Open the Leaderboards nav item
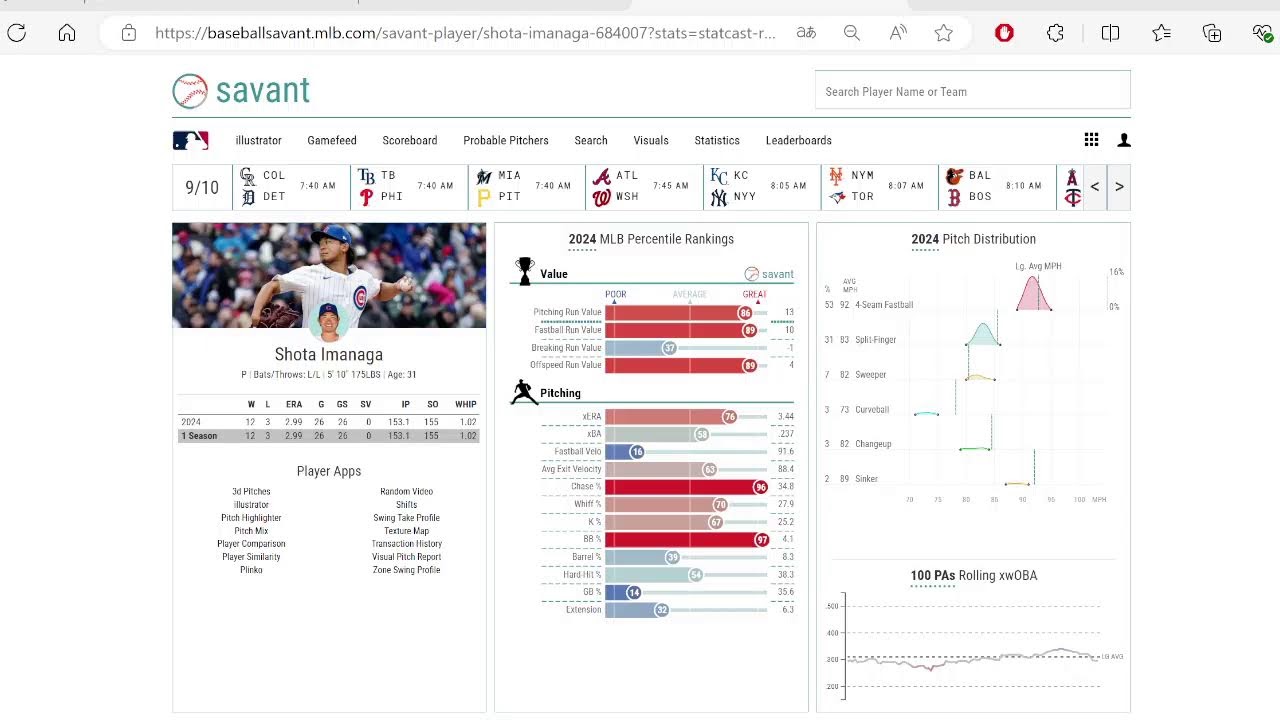Viewport: 1280px width, 720px height. click(799, 141)
